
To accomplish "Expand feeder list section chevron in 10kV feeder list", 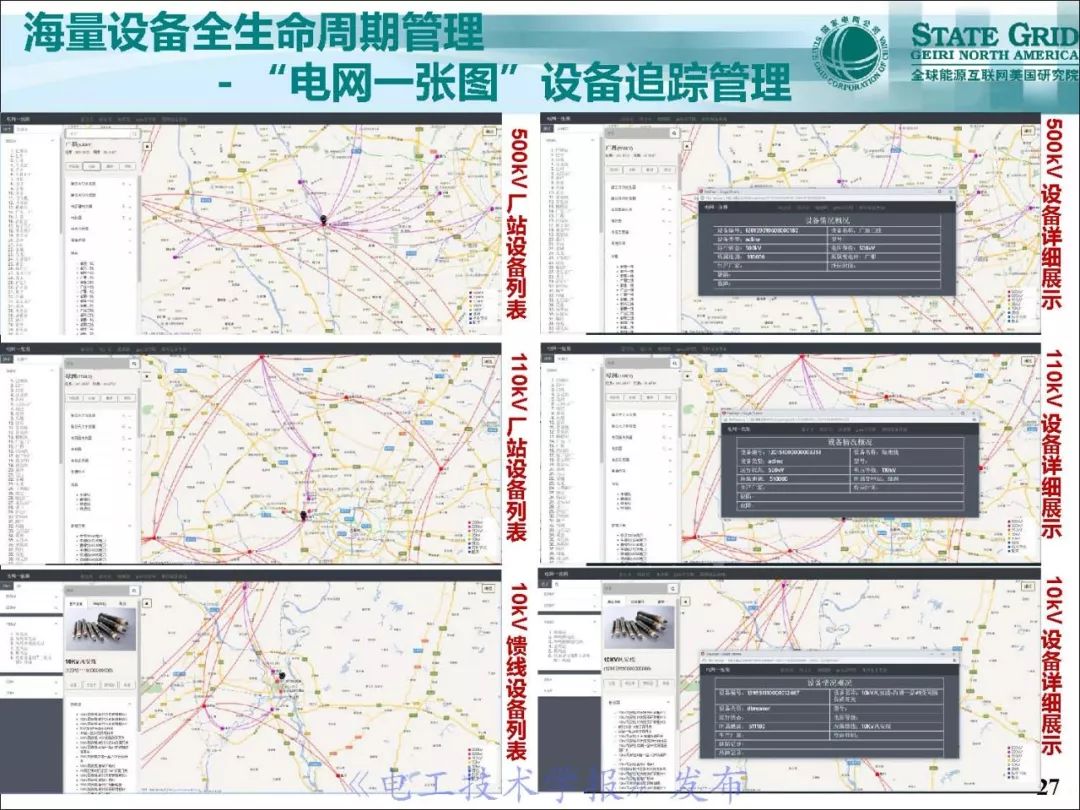I will (129, 705).
